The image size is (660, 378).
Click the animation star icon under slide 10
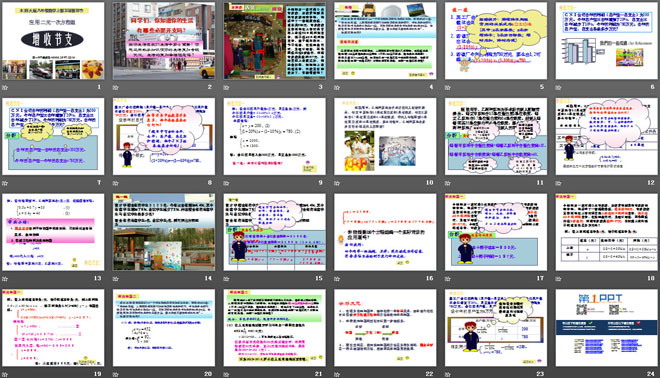click(x=337, y=183)
